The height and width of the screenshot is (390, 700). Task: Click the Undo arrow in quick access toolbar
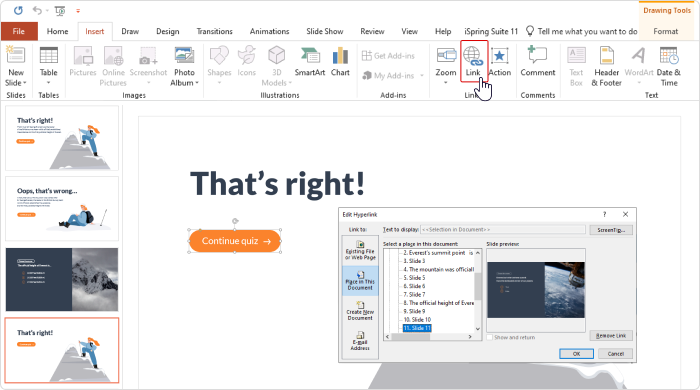pyautogui.click(x=37, y=10)
